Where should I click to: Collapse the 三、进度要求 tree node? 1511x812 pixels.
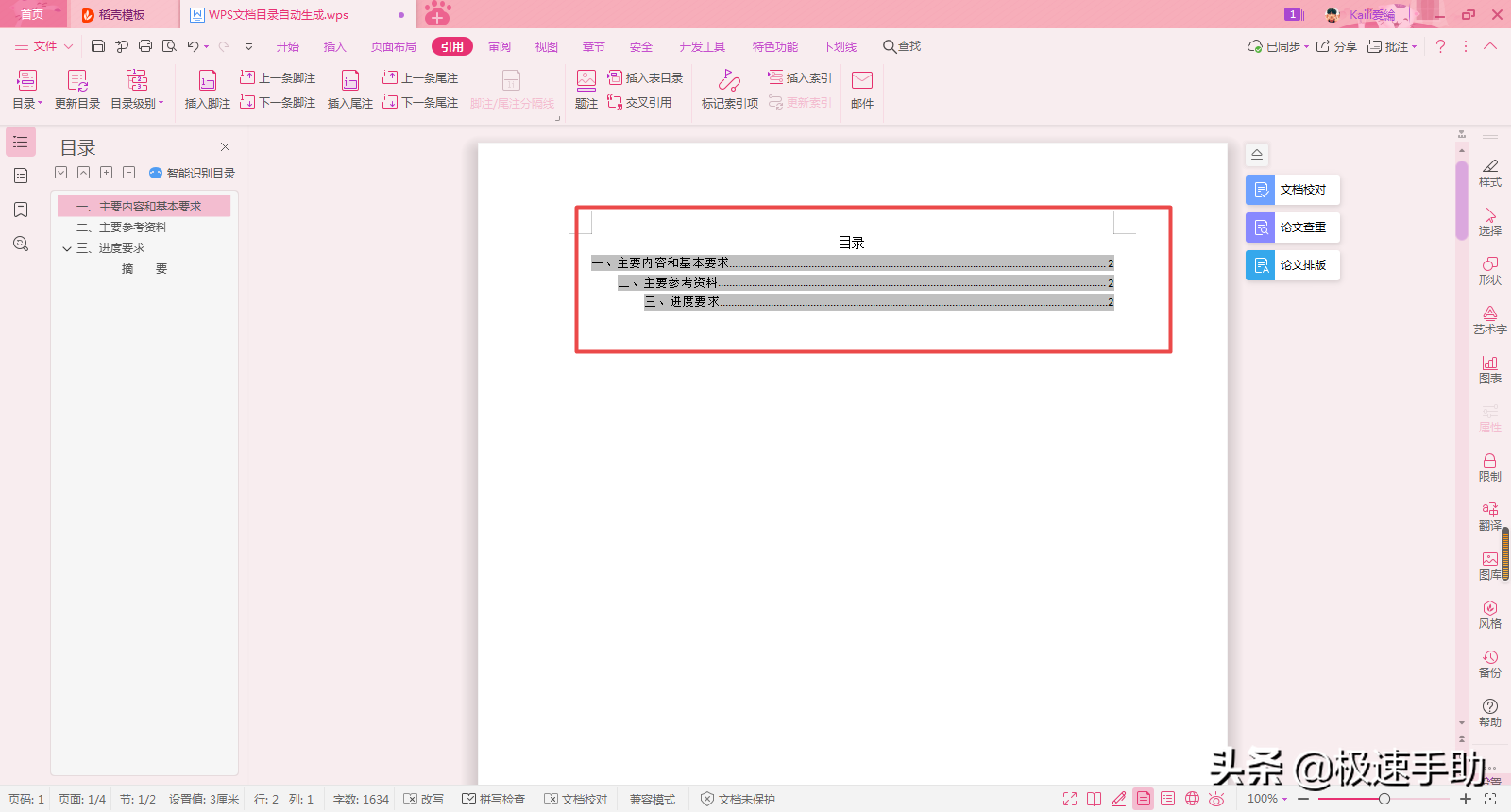(67, 248)
